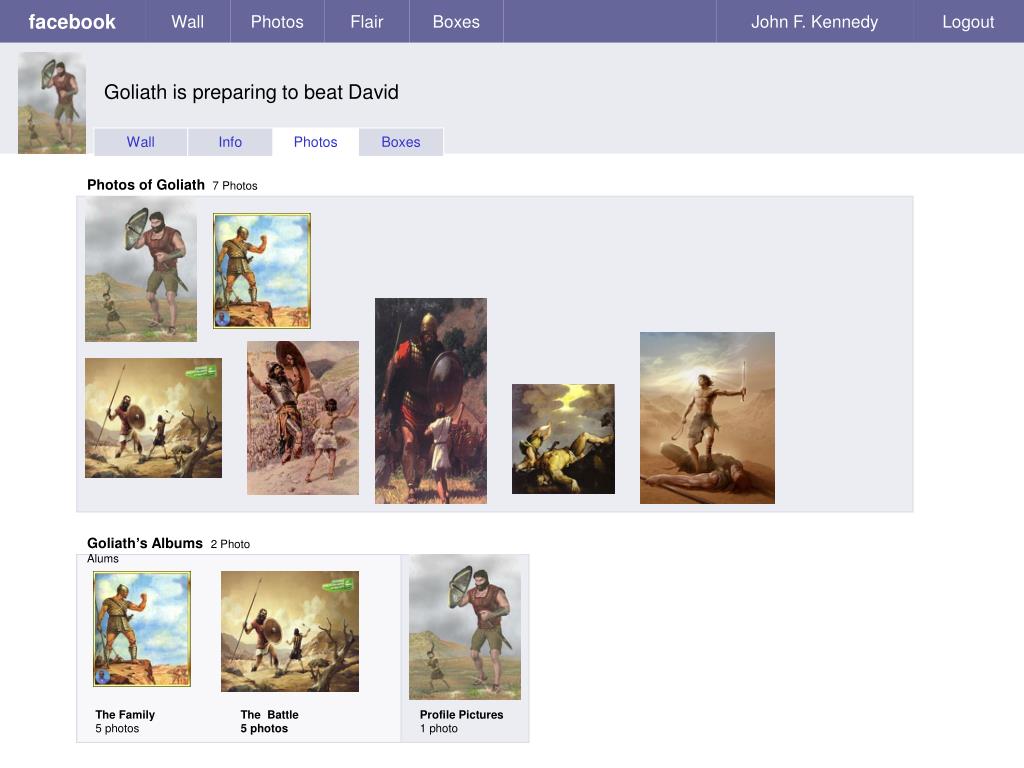Viewport: 1024px width, 768px height.
Task: Open Profile Pictures album cover
Action: click(465, 628)
